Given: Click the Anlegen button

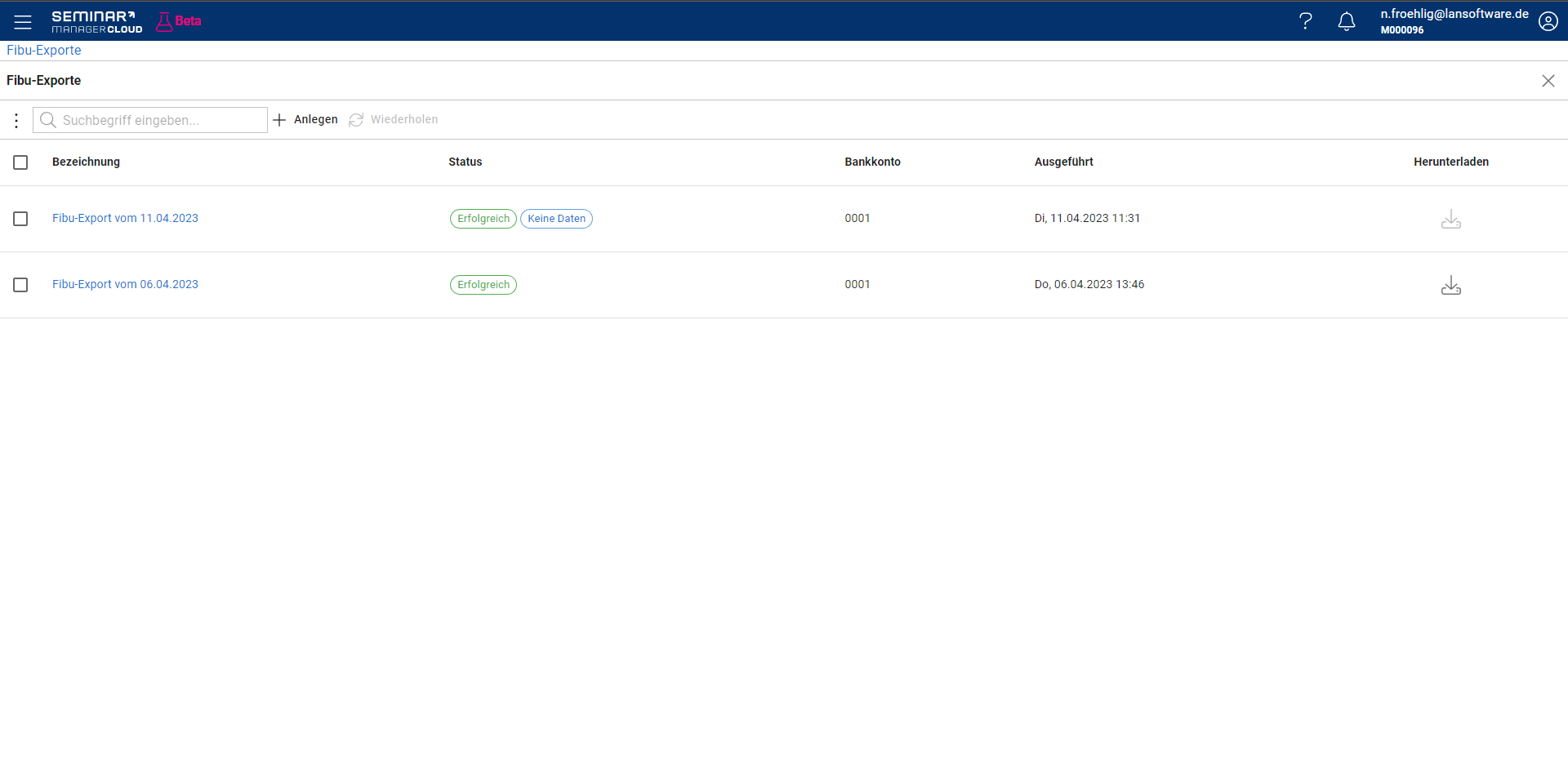Looking at the screenshot, I should coord(305,120).
